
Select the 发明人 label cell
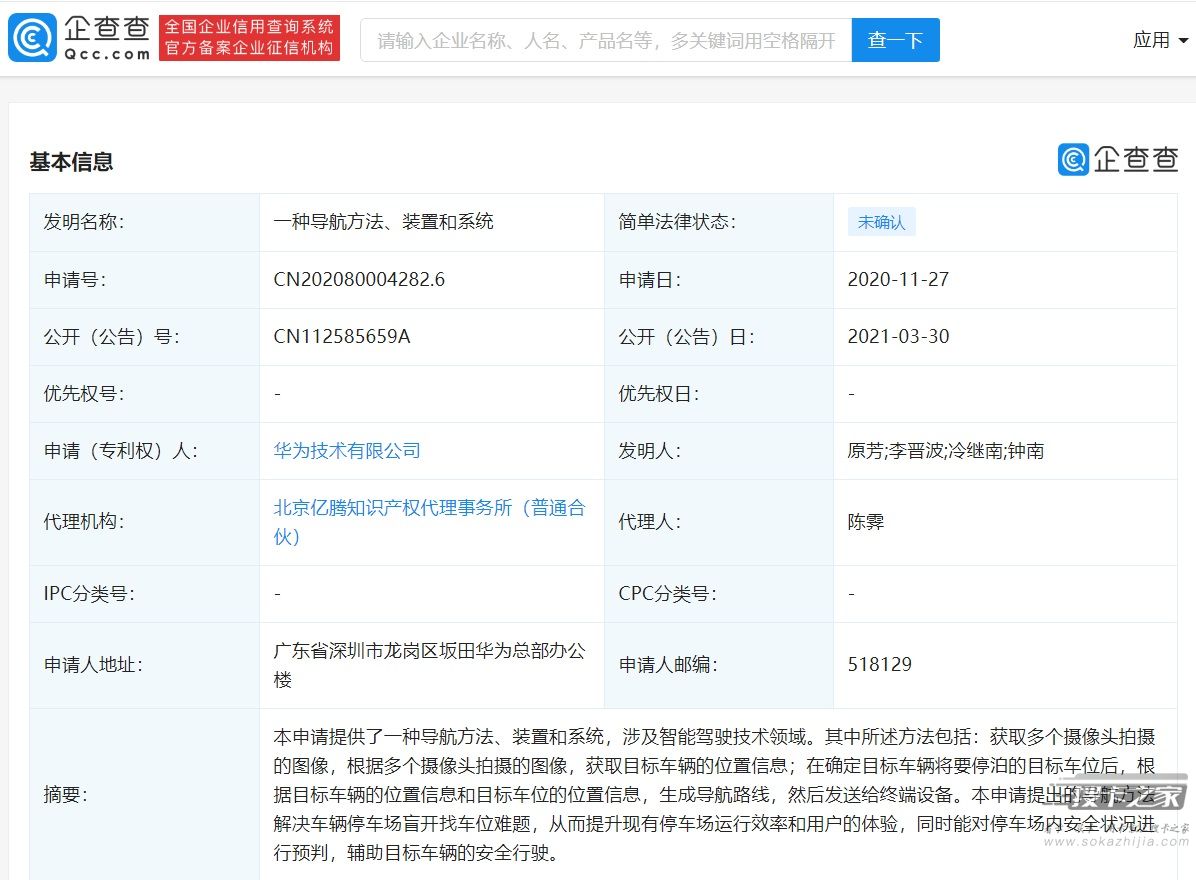point(719,451)
